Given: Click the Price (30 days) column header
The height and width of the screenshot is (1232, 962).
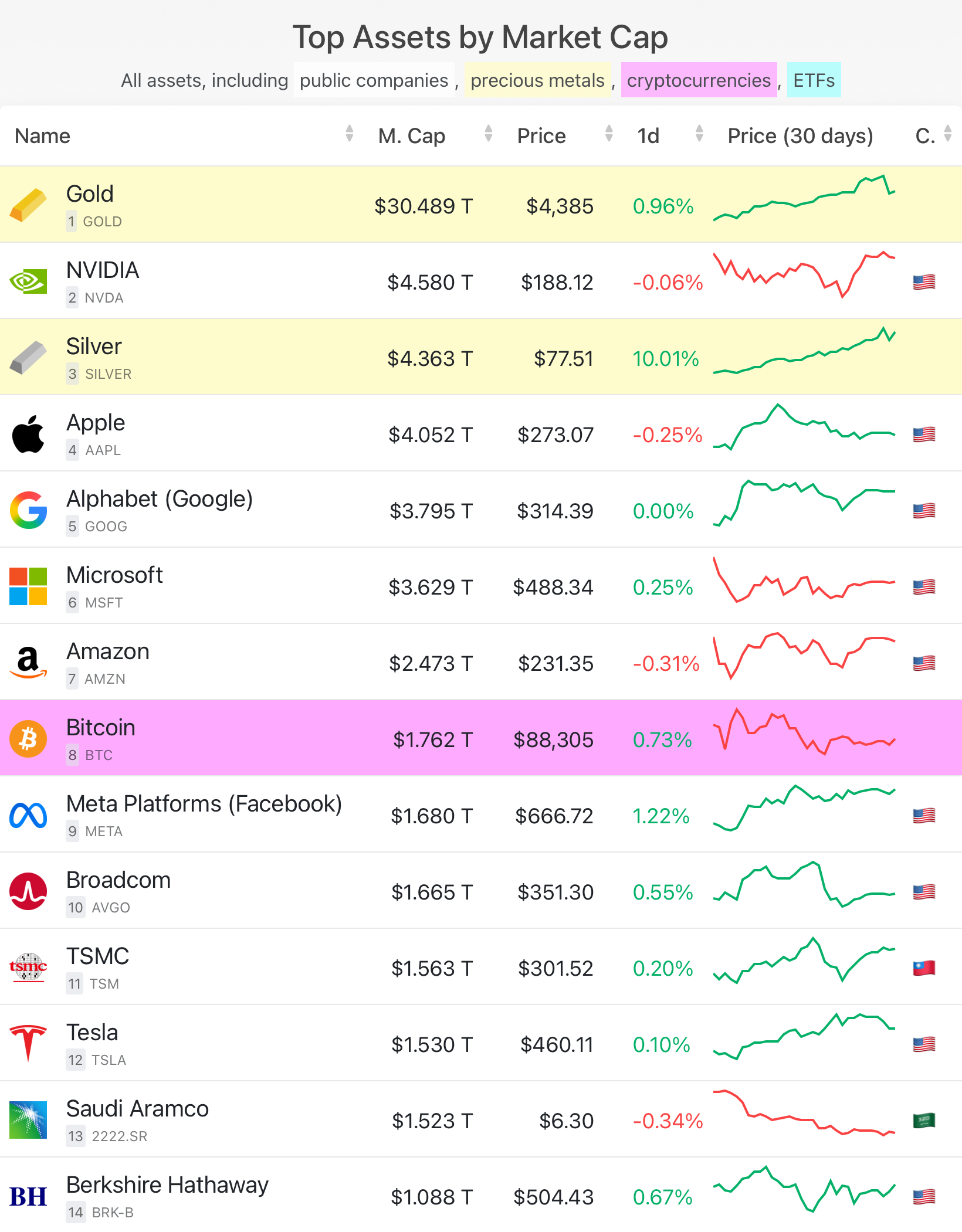Looking at the screenshot, I should click(800, 135).
